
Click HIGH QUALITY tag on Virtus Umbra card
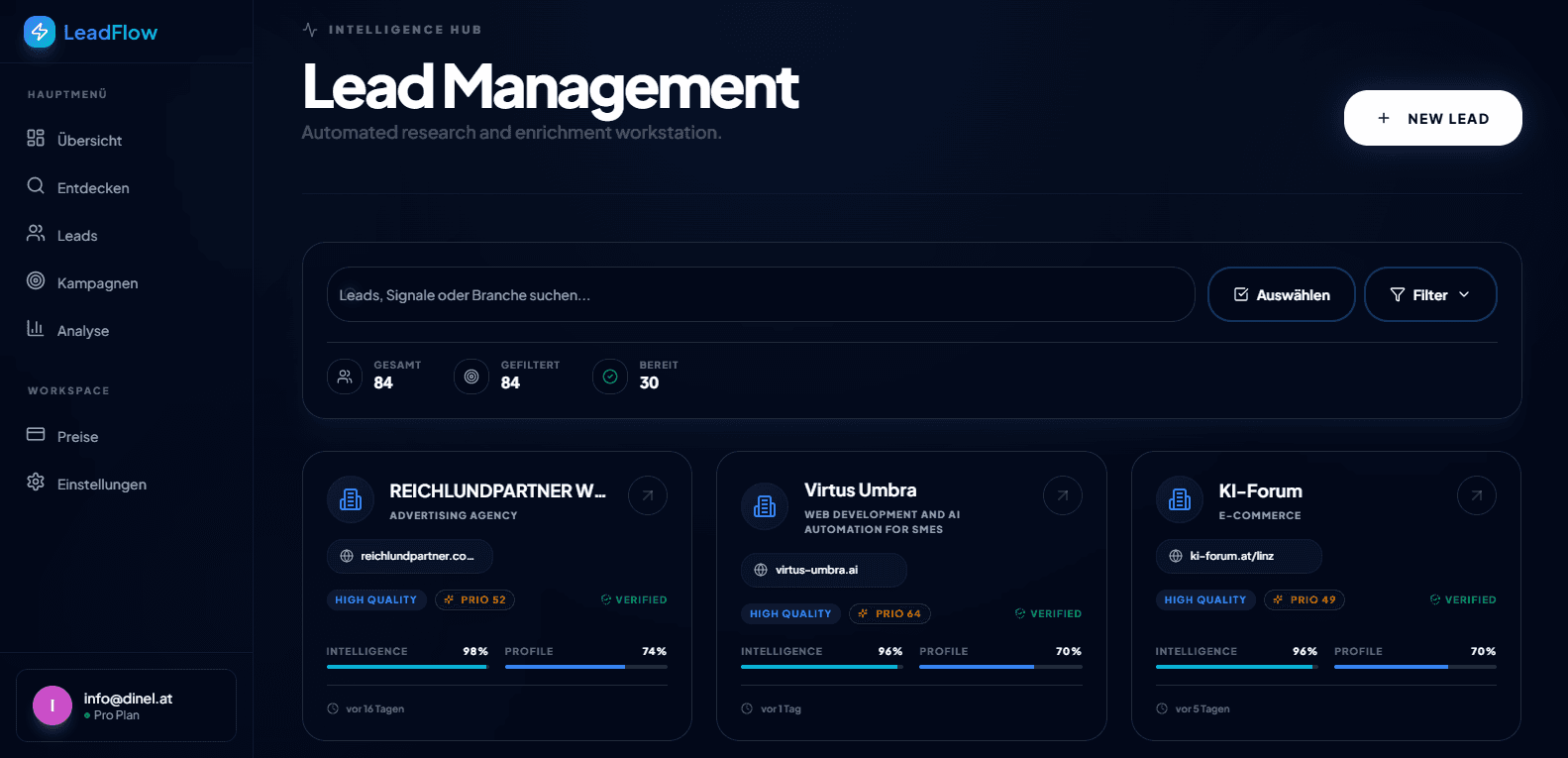point(790,613)
